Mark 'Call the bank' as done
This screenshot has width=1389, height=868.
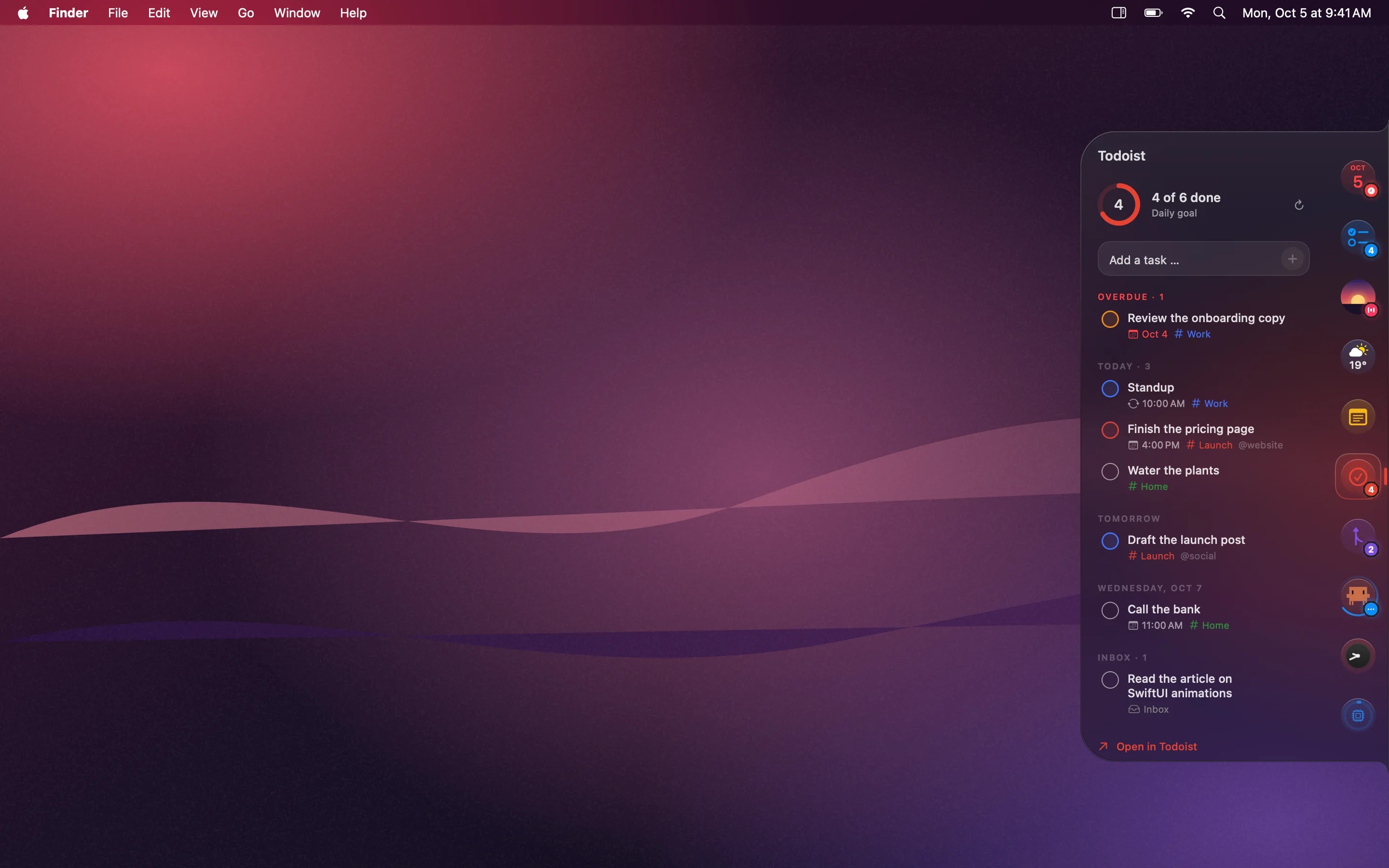tap(1110, 610)
